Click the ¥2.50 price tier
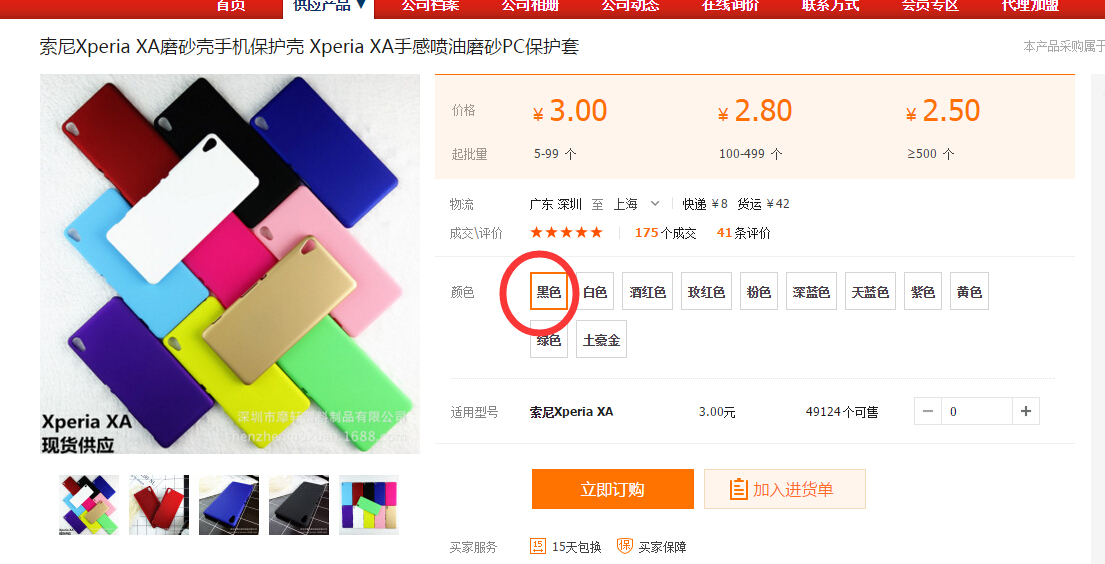The width and height of the screenshot is (1105, 564). tap(943, 111)
